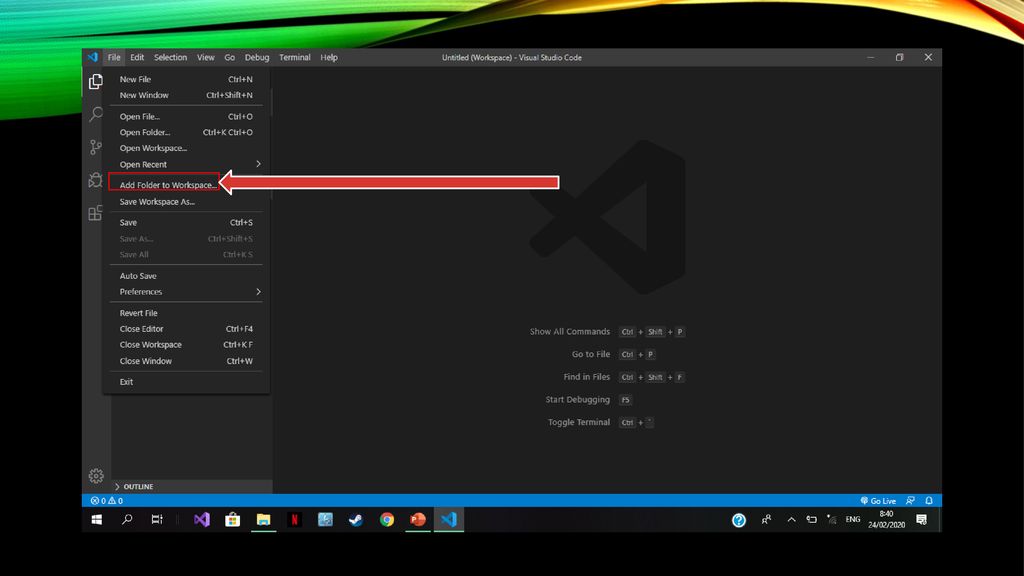Choose Close Window entry
The width and height of the screenshot is (1024, 576).
click(186, 361)
